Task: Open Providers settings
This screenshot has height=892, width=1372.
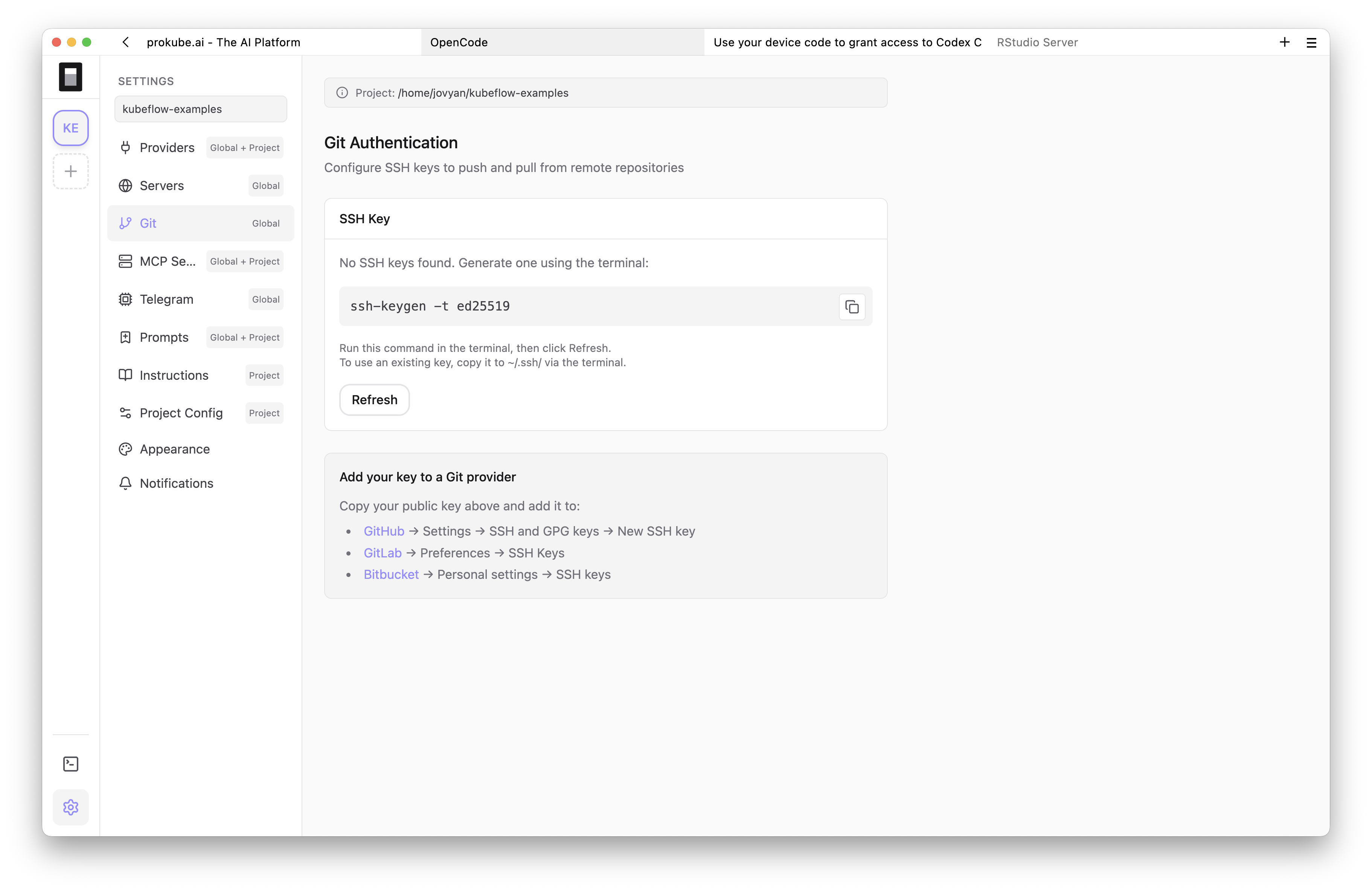Action: pos(201,148)
